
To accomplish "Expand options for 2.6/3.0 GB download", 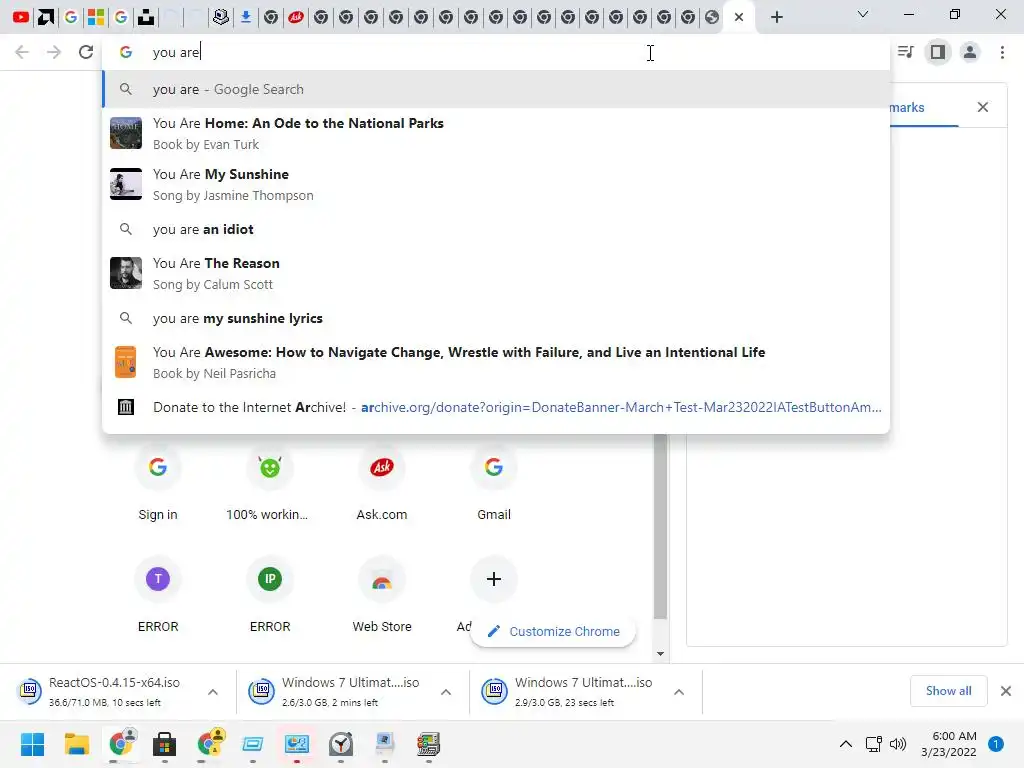I will (446, 692).
